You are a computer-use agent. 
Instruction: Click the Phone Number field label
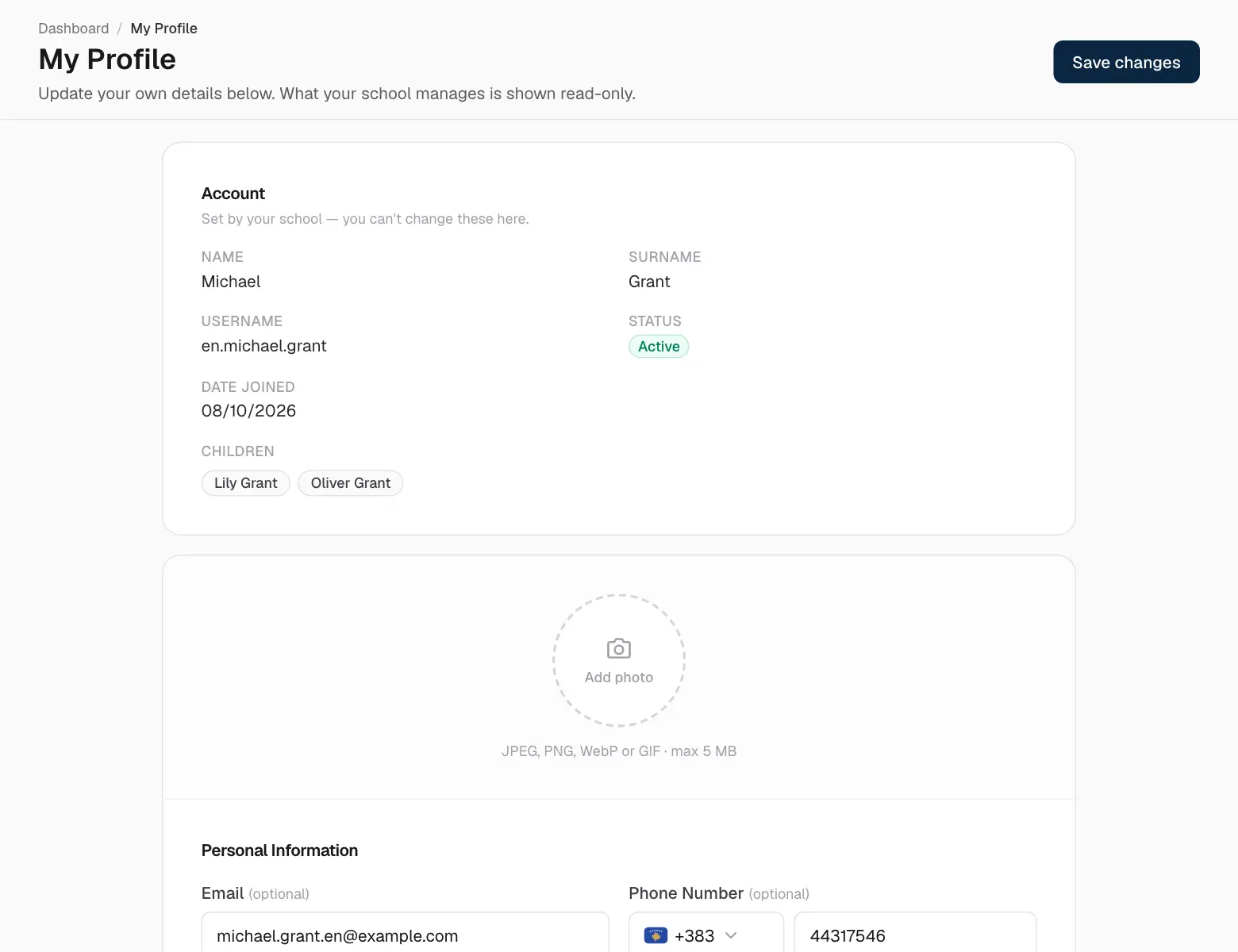pyautogui.click(x=686, y=893)
